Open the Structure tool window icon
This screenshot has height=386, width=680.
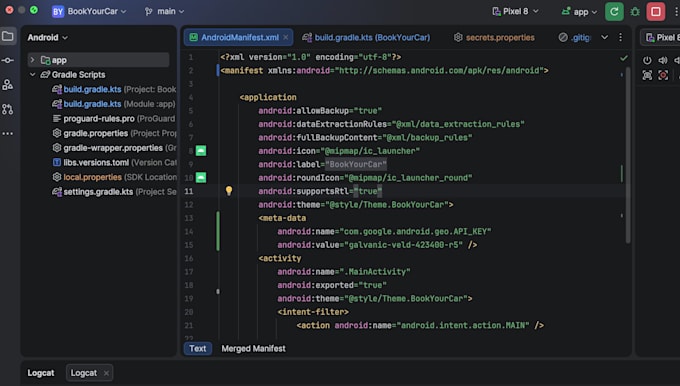tap(8, 85)
